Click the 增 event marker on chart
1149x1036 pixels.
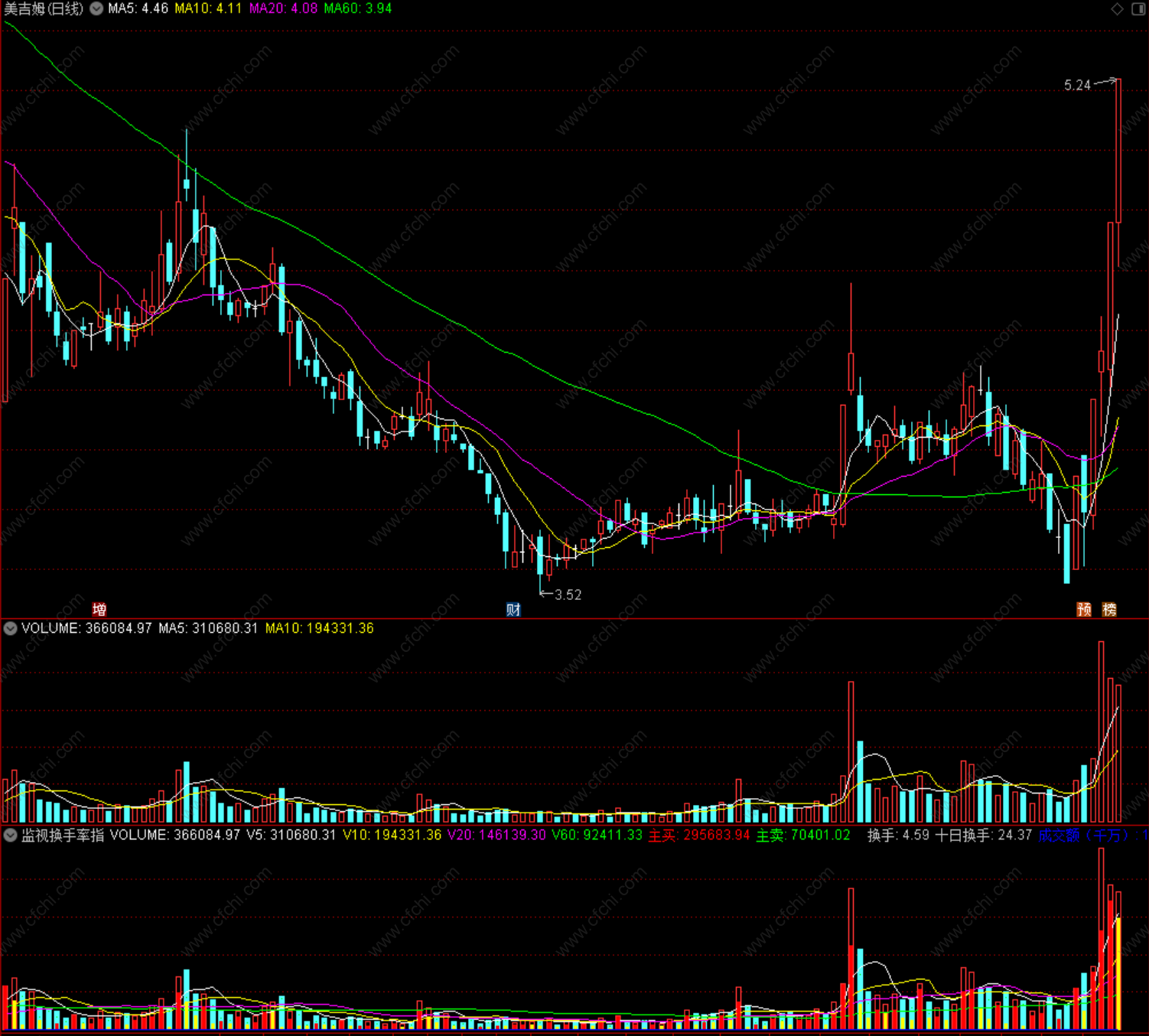[99, 610]
